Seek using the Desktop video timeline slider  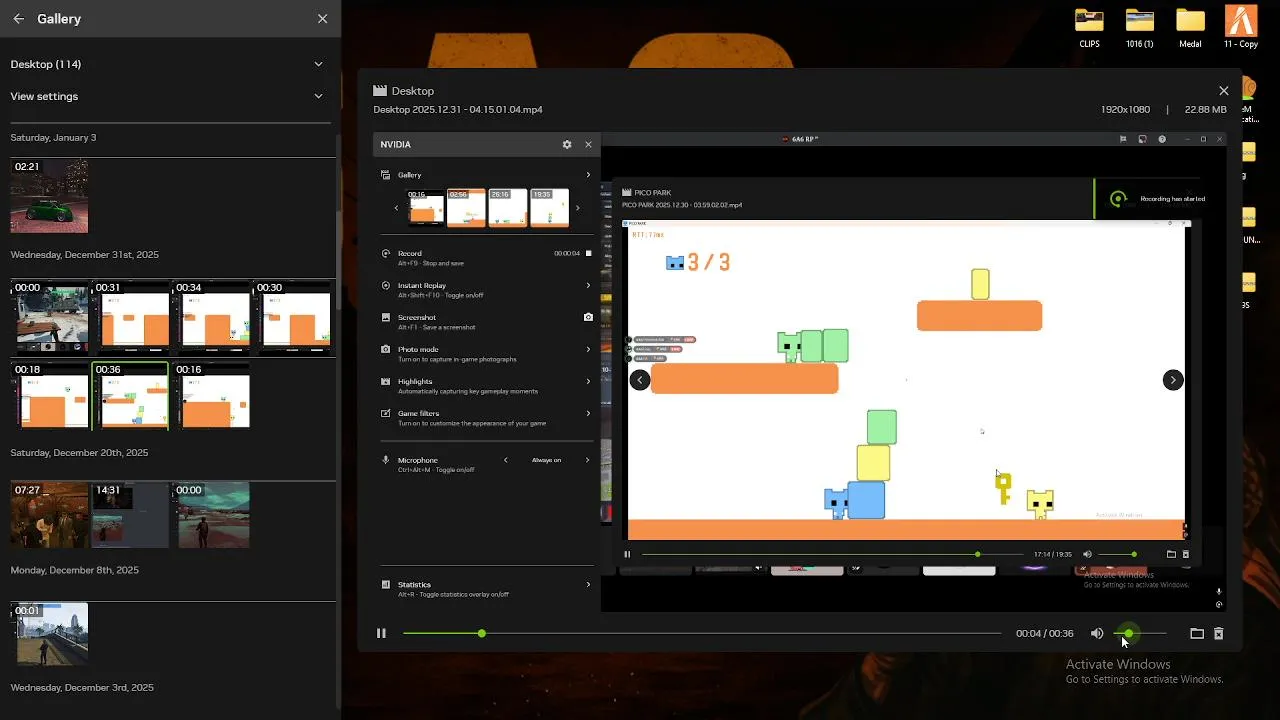(702, 633)
